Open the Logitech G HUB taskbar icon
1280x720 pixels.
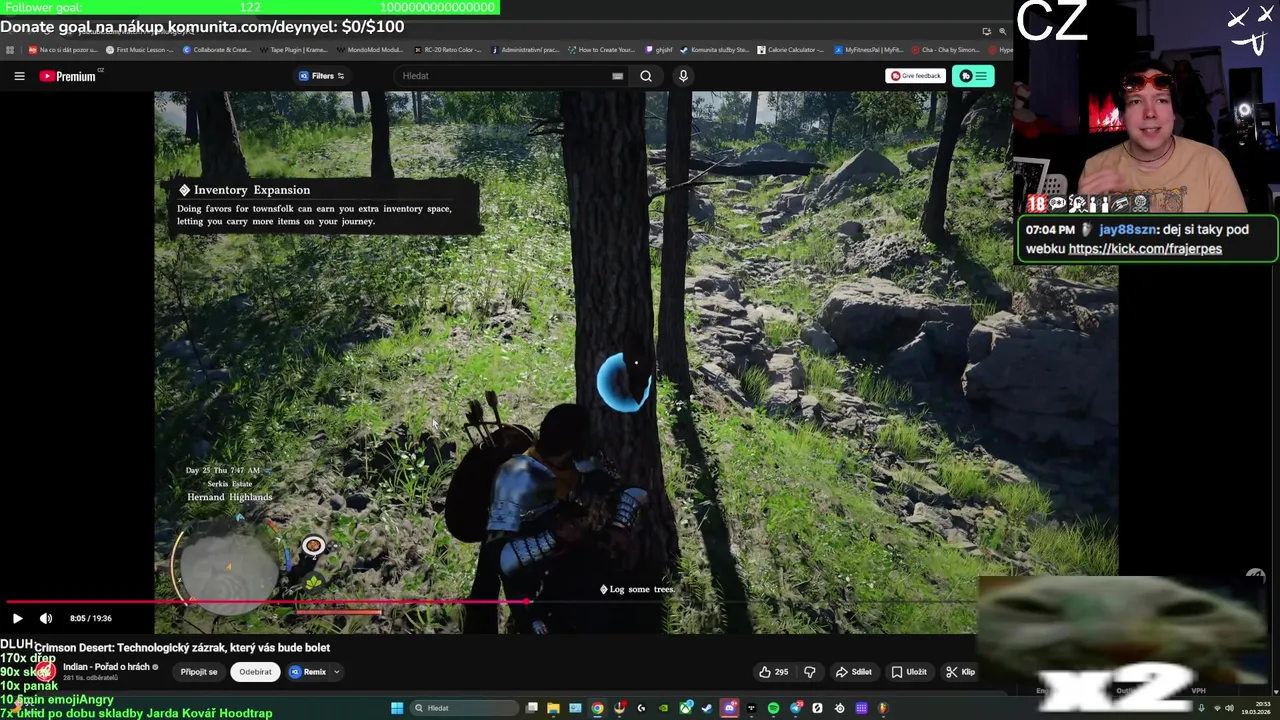coord(641,708)
